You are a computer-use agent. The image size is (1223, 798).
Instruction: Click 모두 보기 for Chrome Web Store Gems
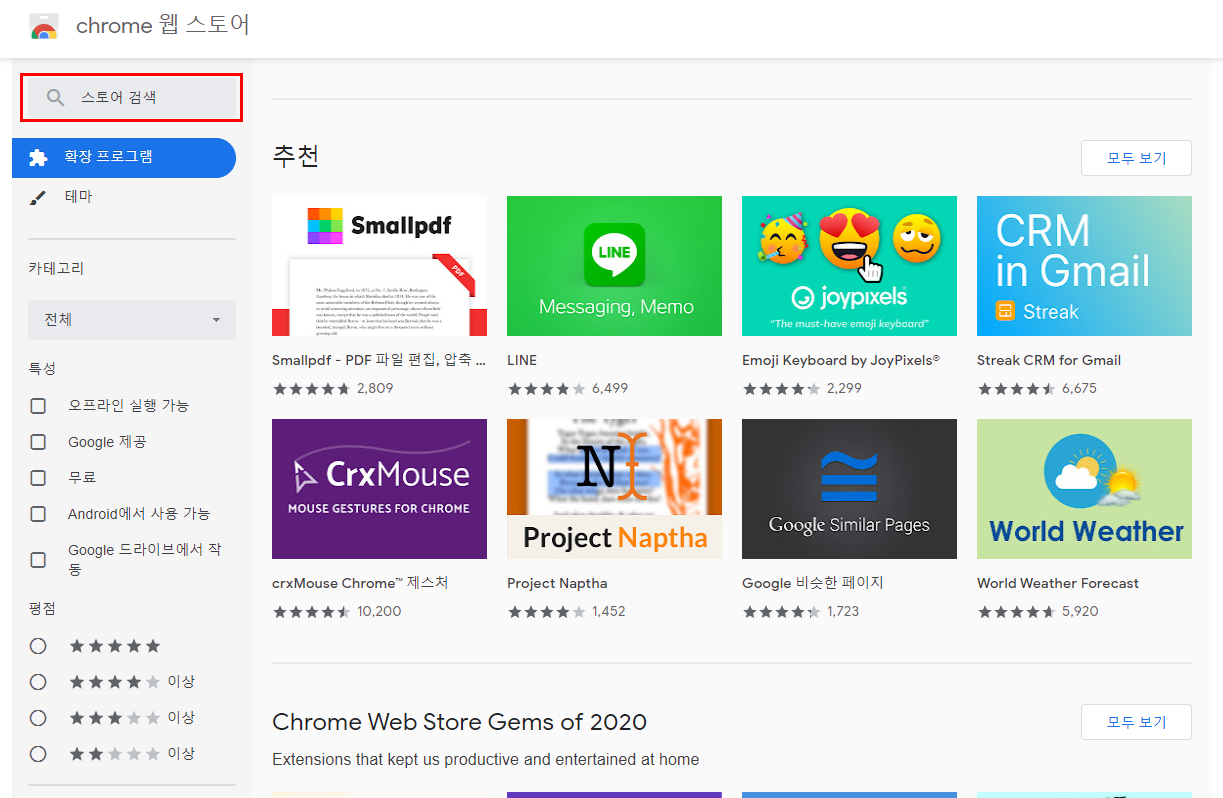click(1136, 722)
